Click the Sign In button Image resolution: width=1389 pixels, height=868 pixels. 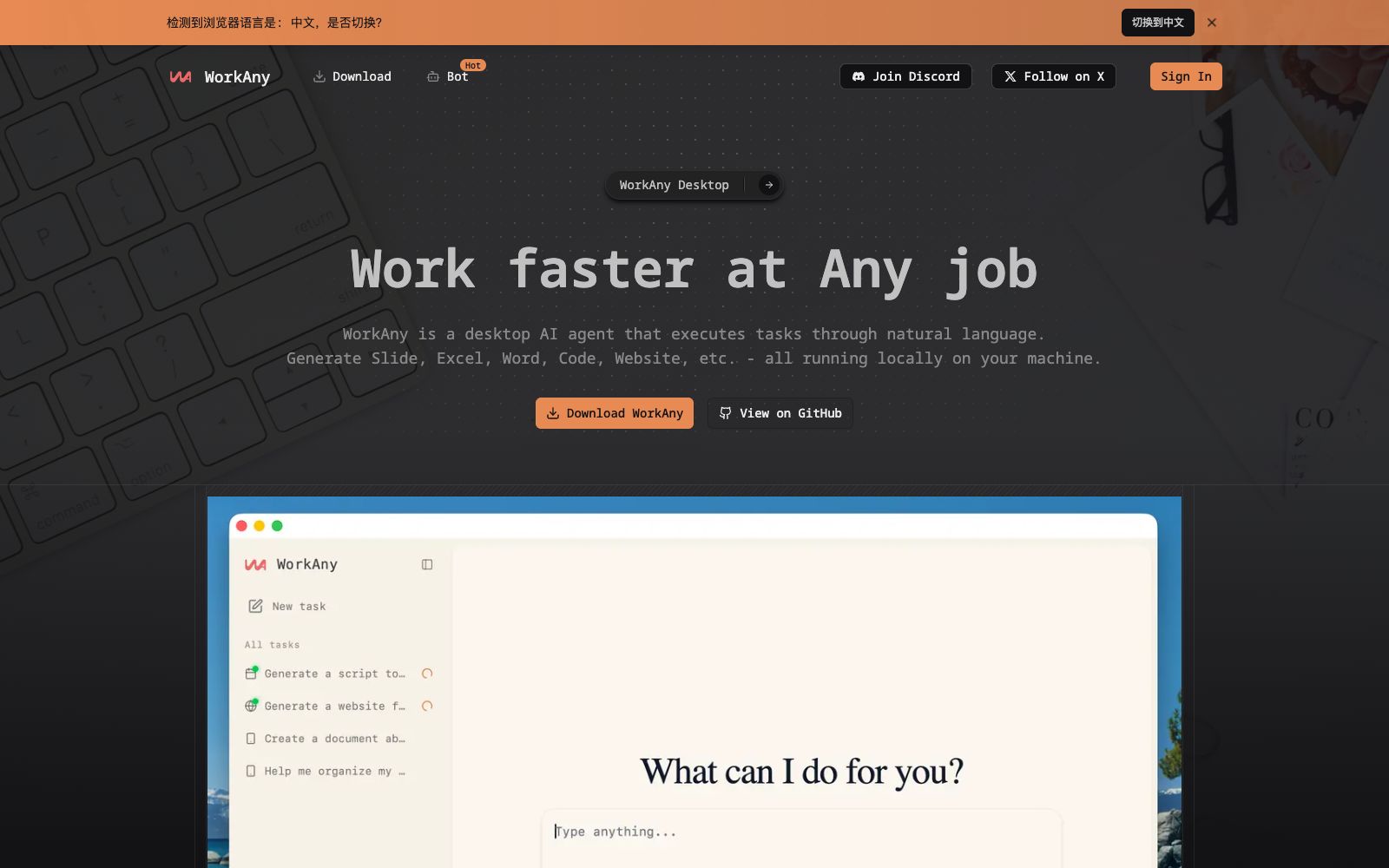tap(1186, 76)
